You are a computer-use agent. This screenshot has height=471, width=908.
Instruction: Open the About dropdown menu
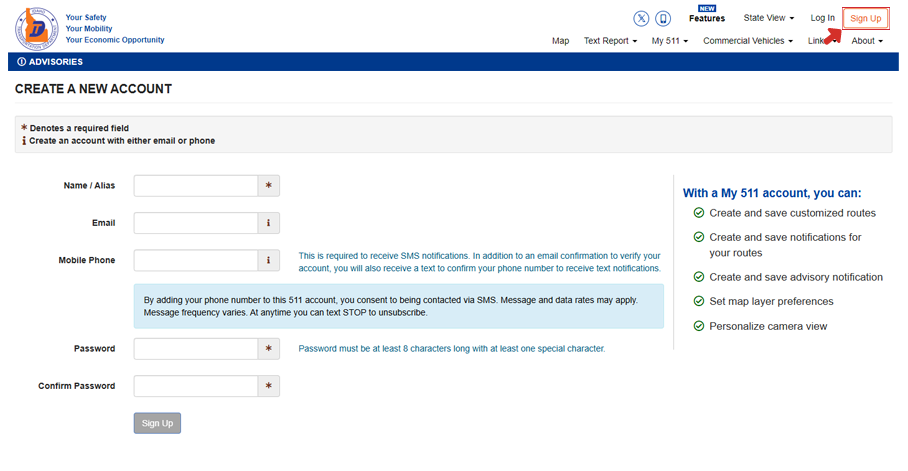(x=867, y=41)
